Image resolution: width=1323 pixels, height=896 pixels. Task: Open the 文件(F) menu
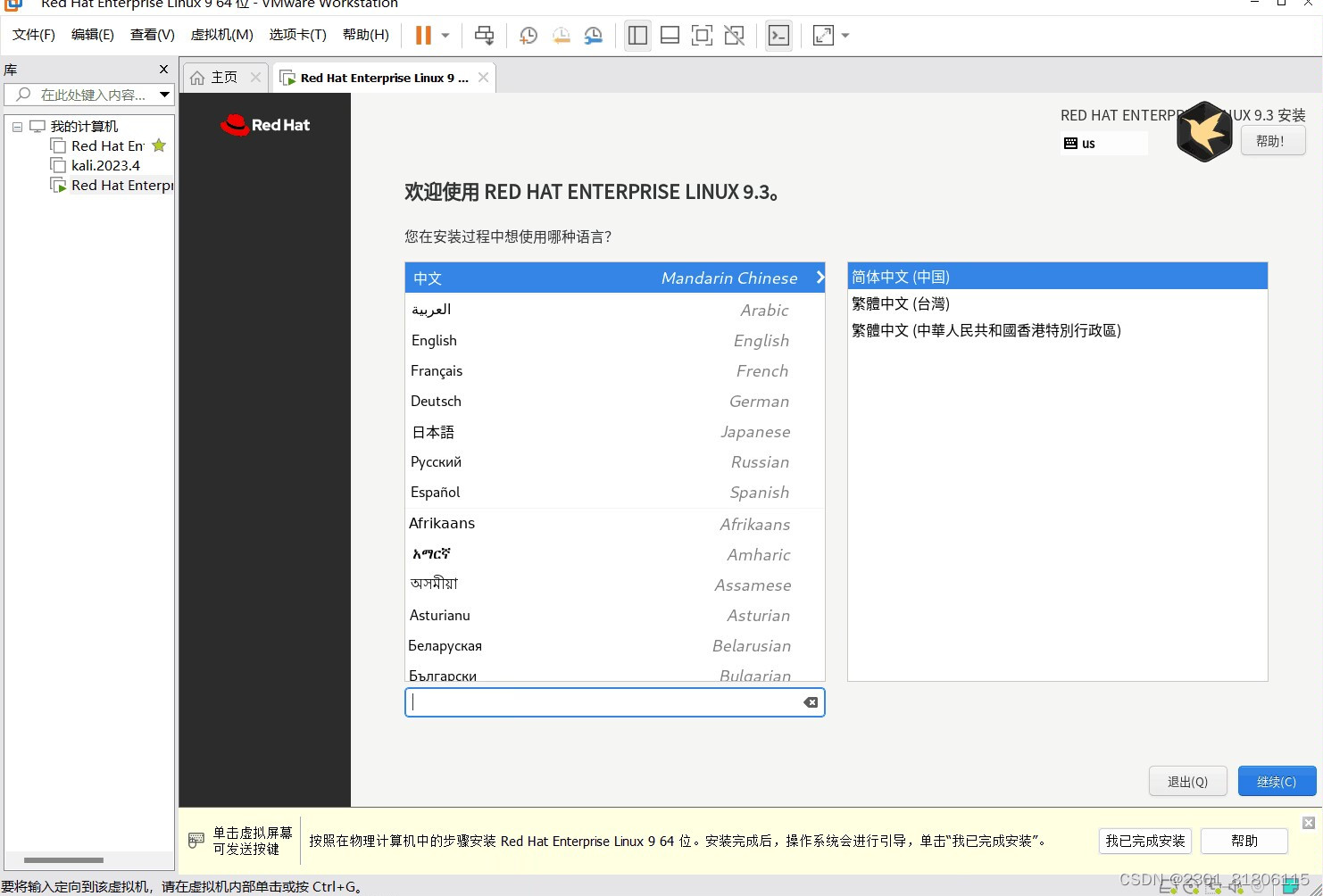coord(34,35)
